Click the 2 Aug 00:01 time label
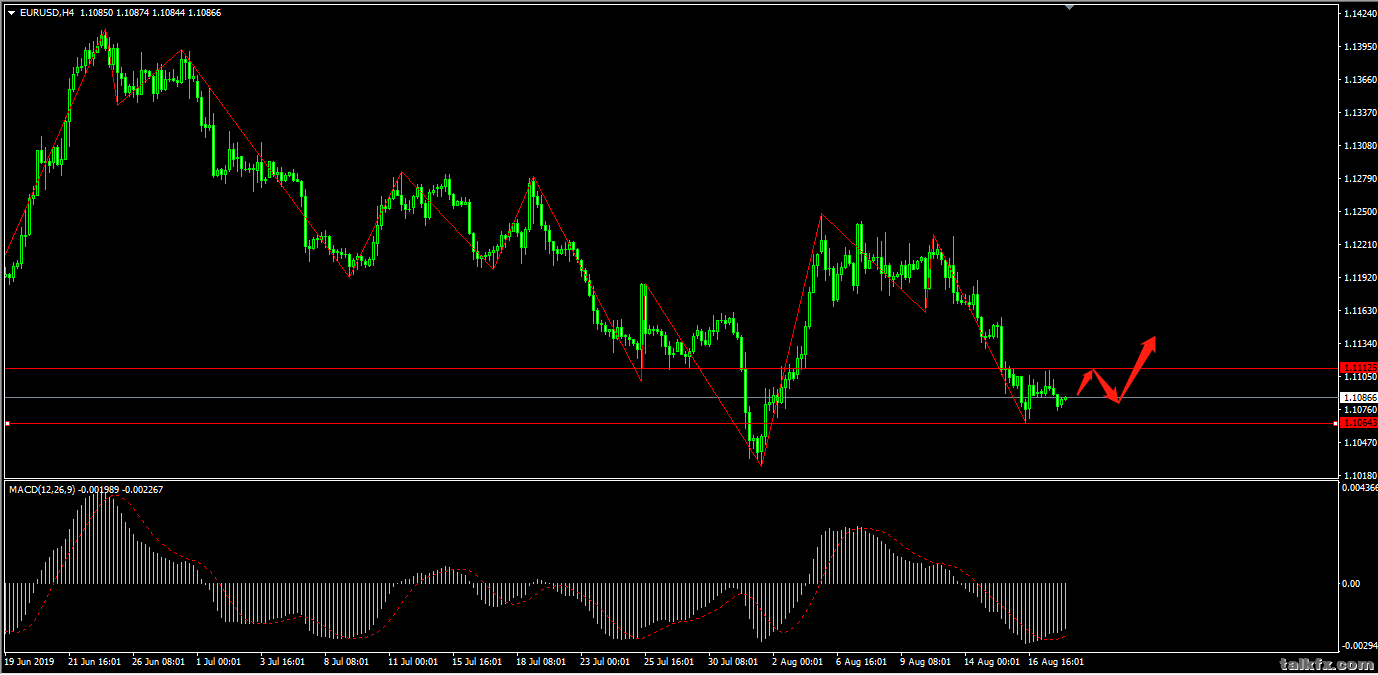The image size is (1378, 675). pos(798,661)
